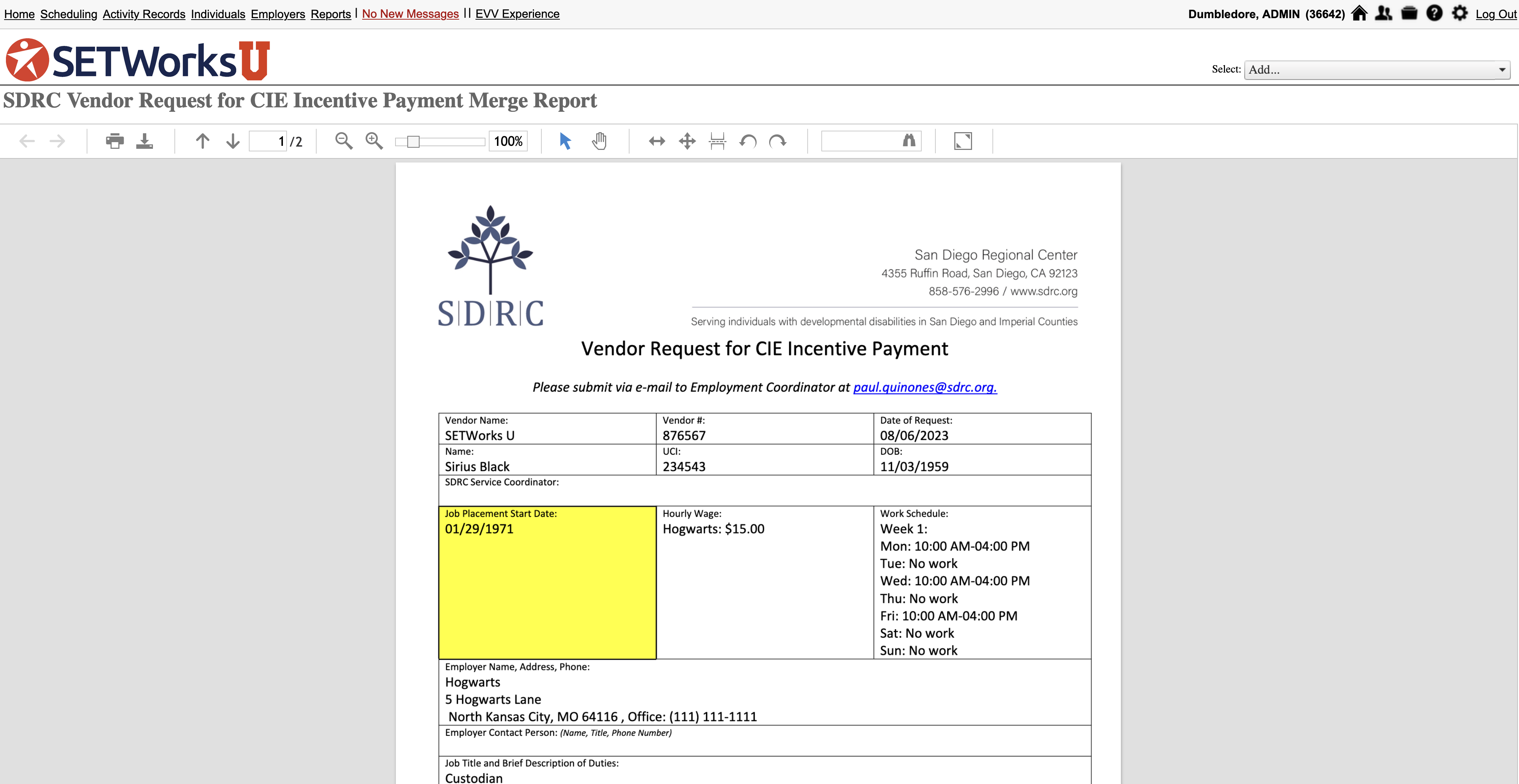
Task: Activate the hand pan tool
Action: 599,141
